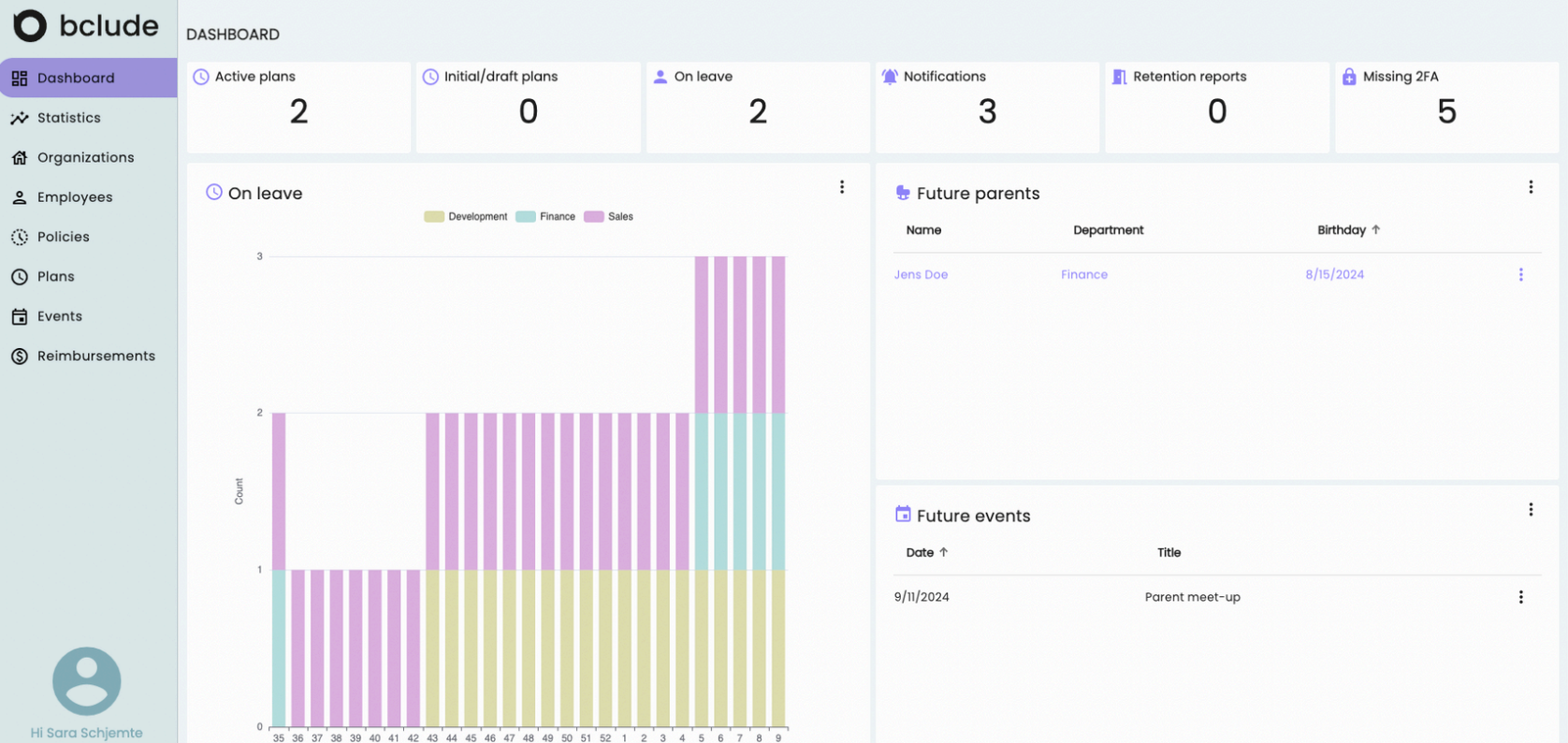Click the Events calendar icon
The height and width of the screenshot is (743, 1568).
click(x=20, y=317)
